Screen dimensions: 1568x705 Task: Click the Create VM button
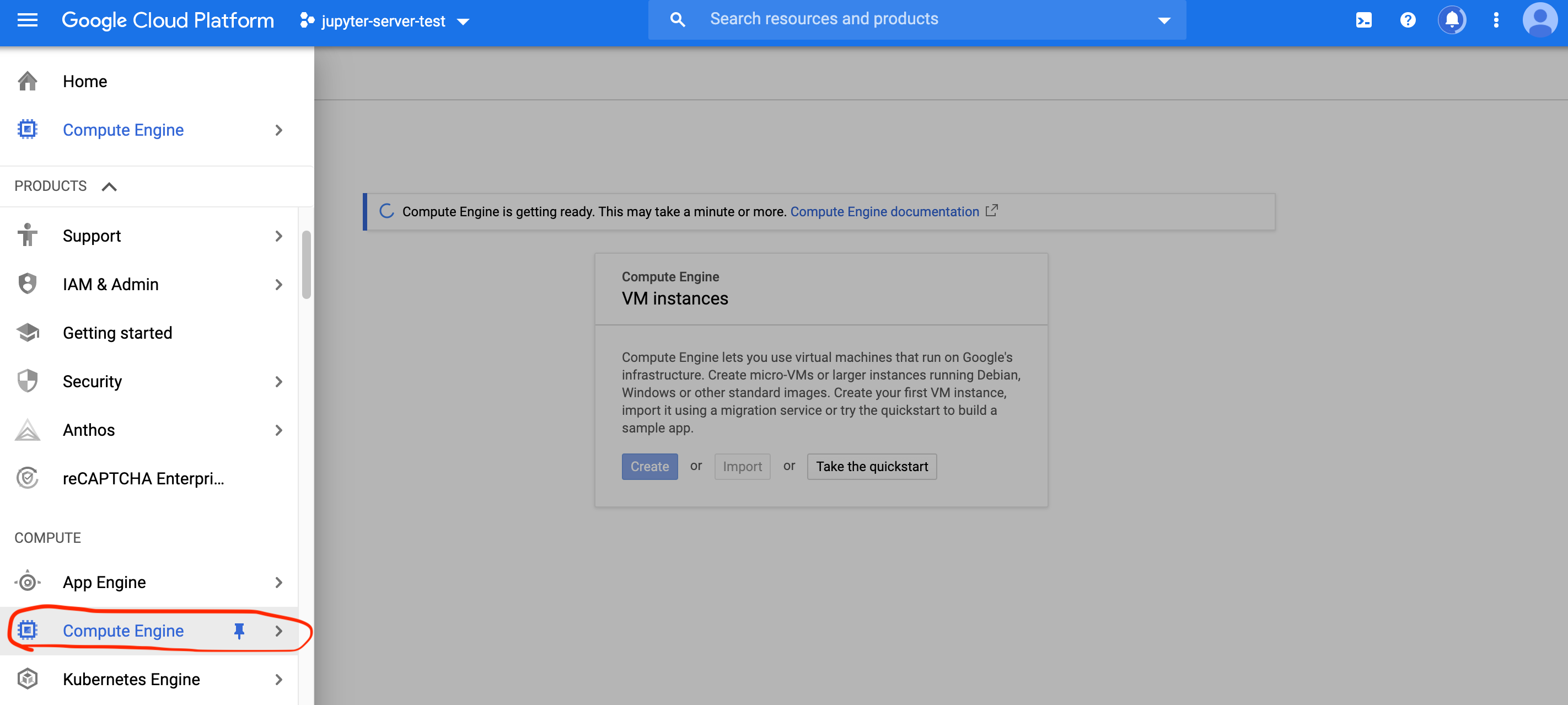[649, 466]
